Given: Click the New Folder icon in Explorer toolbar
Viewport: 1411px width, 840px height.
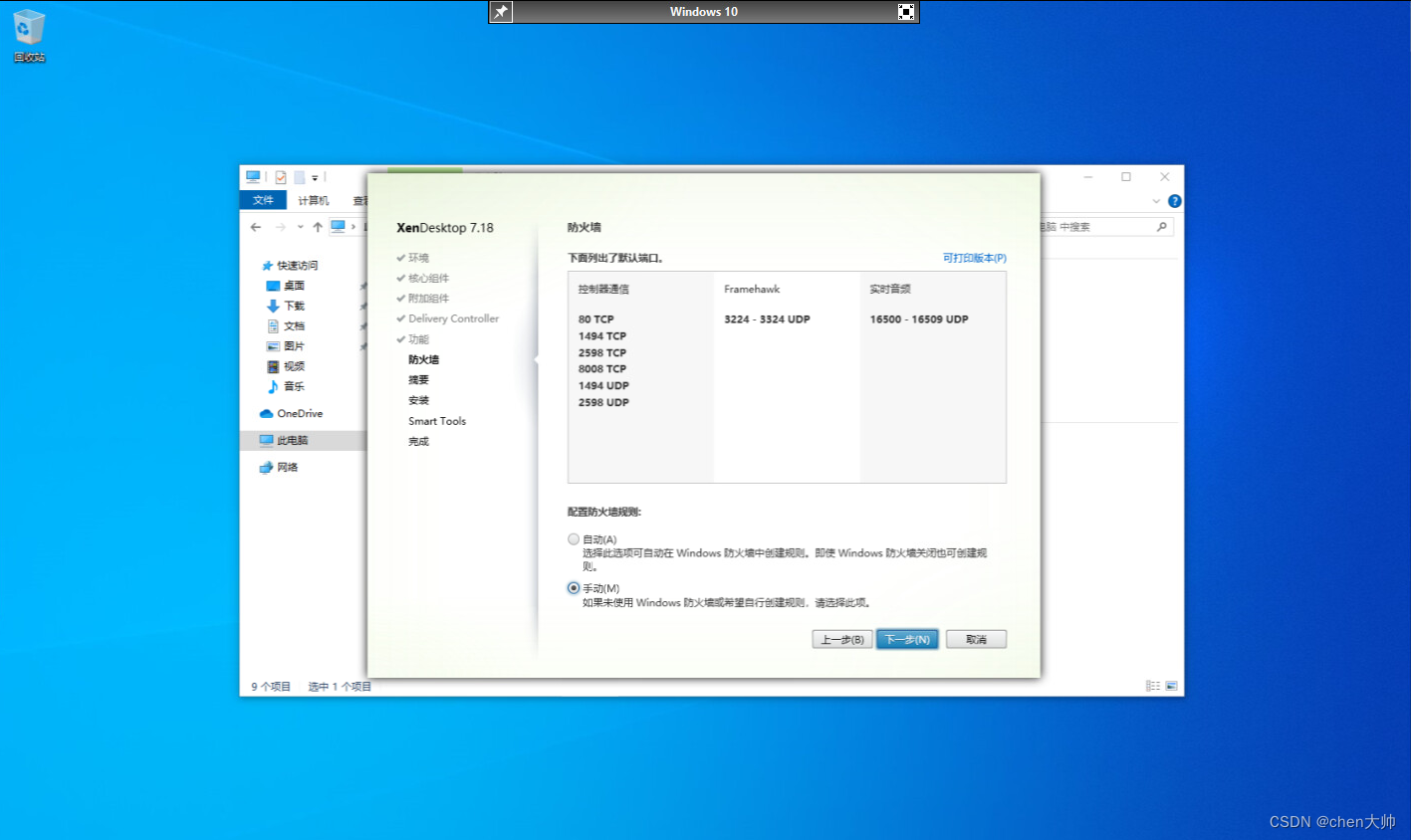Looking at the screenshot, I should coord(299,177).
